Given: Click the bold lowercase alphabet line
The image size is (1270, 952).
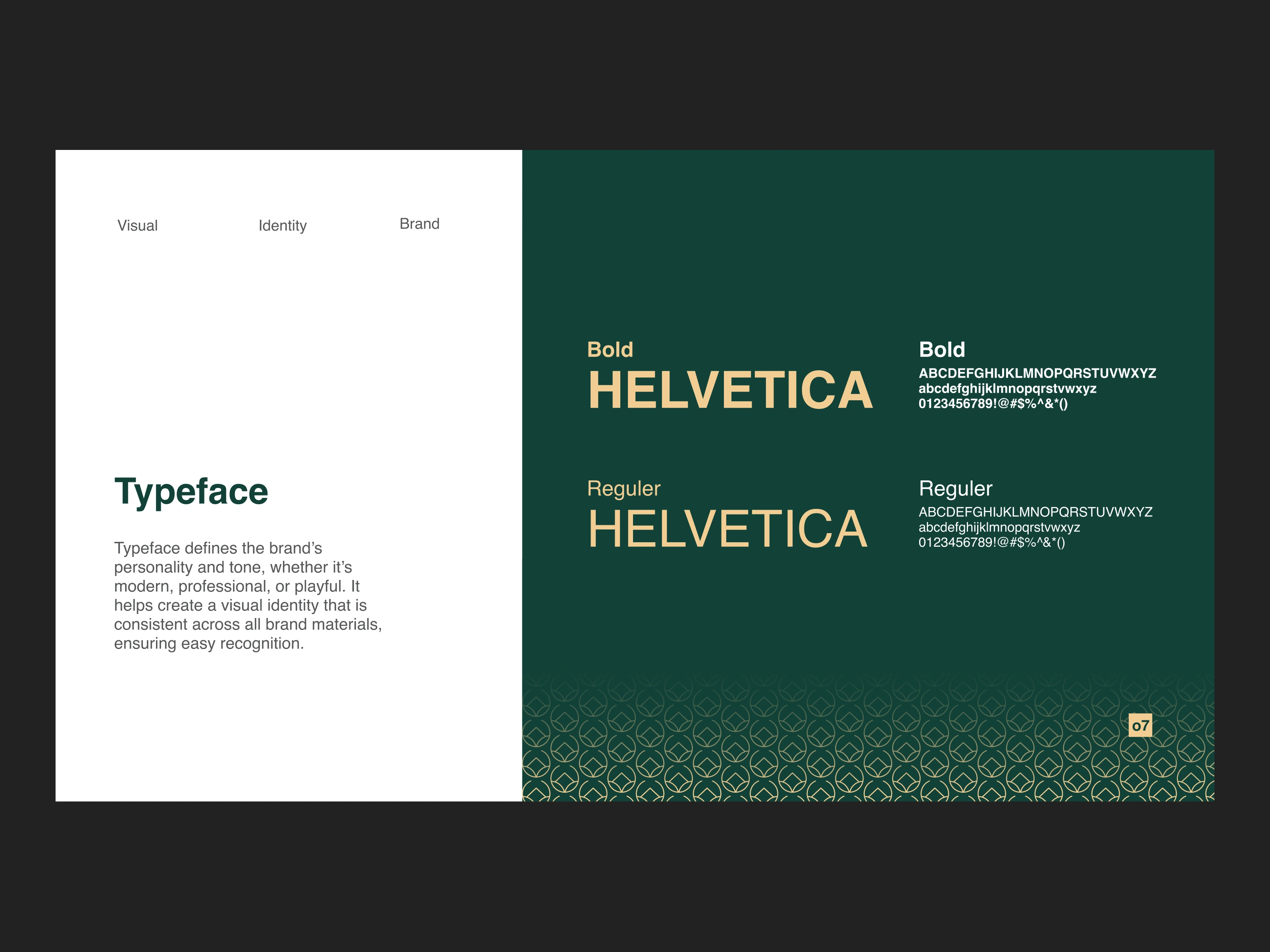Looking at the screenshot, I should coord(1007,388).
